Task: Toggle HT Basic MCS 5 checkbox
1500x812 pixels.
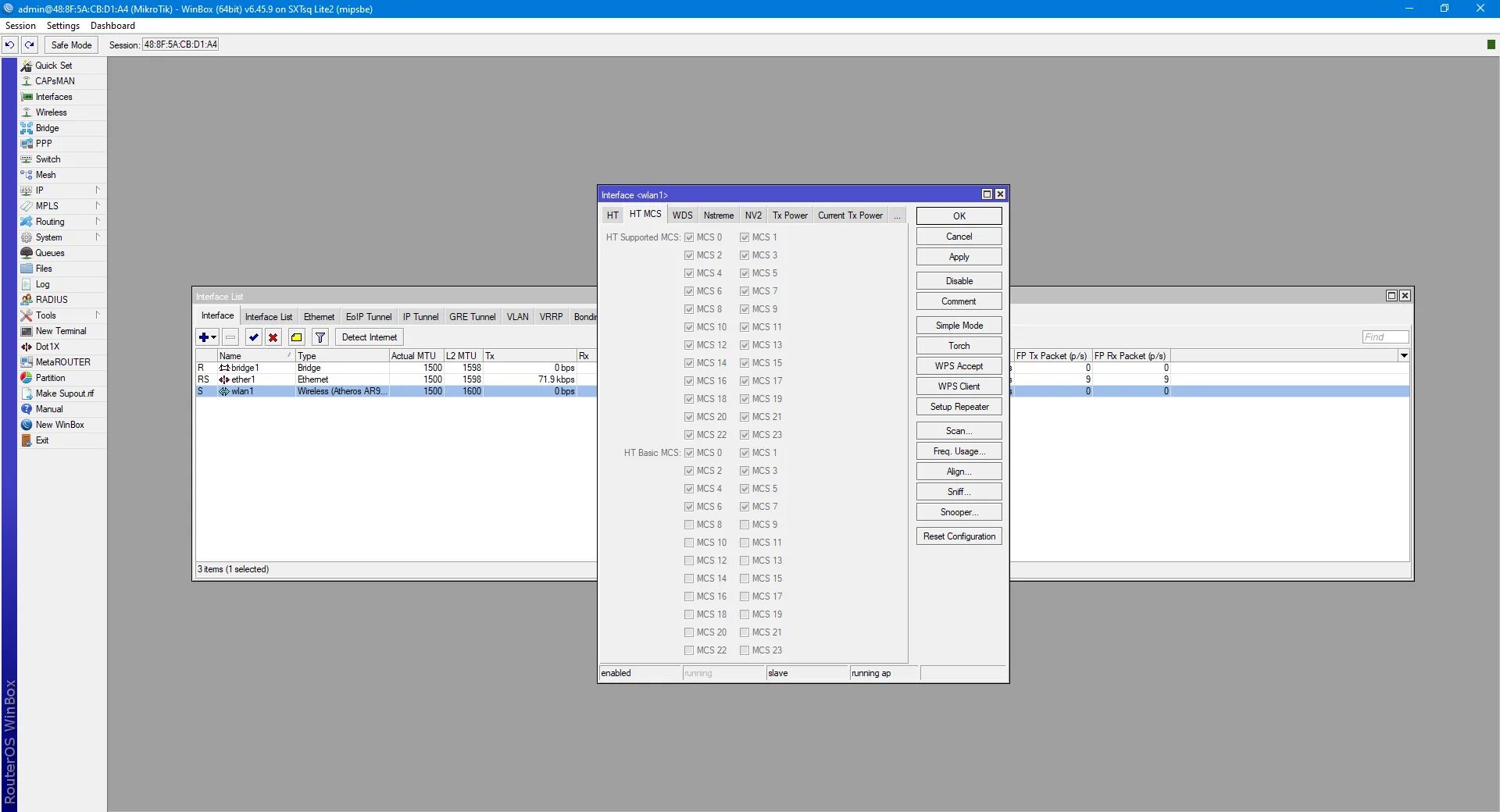Action: click(745, 489)
